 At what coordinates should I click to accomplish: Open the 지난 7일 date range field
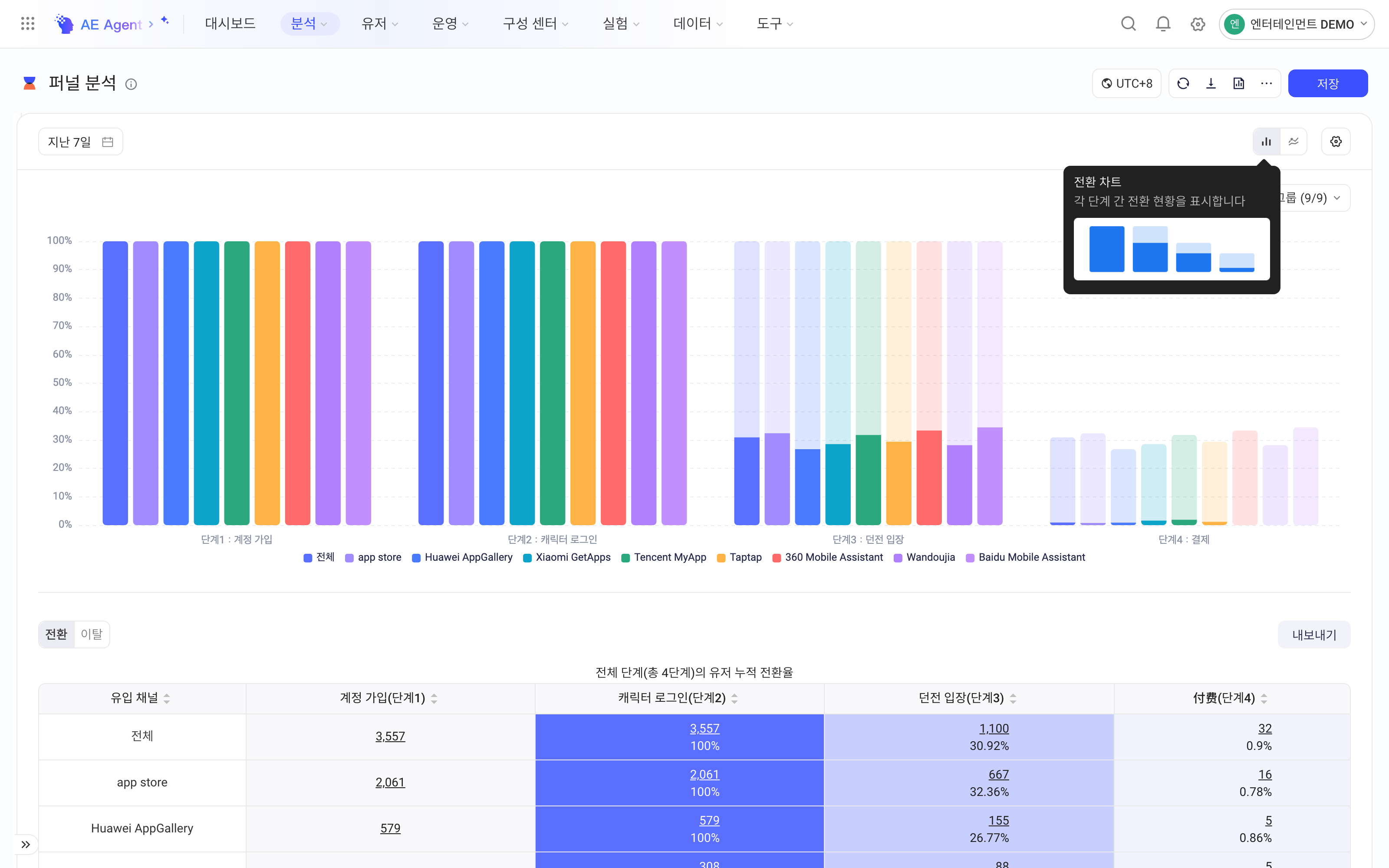[80, 142]
